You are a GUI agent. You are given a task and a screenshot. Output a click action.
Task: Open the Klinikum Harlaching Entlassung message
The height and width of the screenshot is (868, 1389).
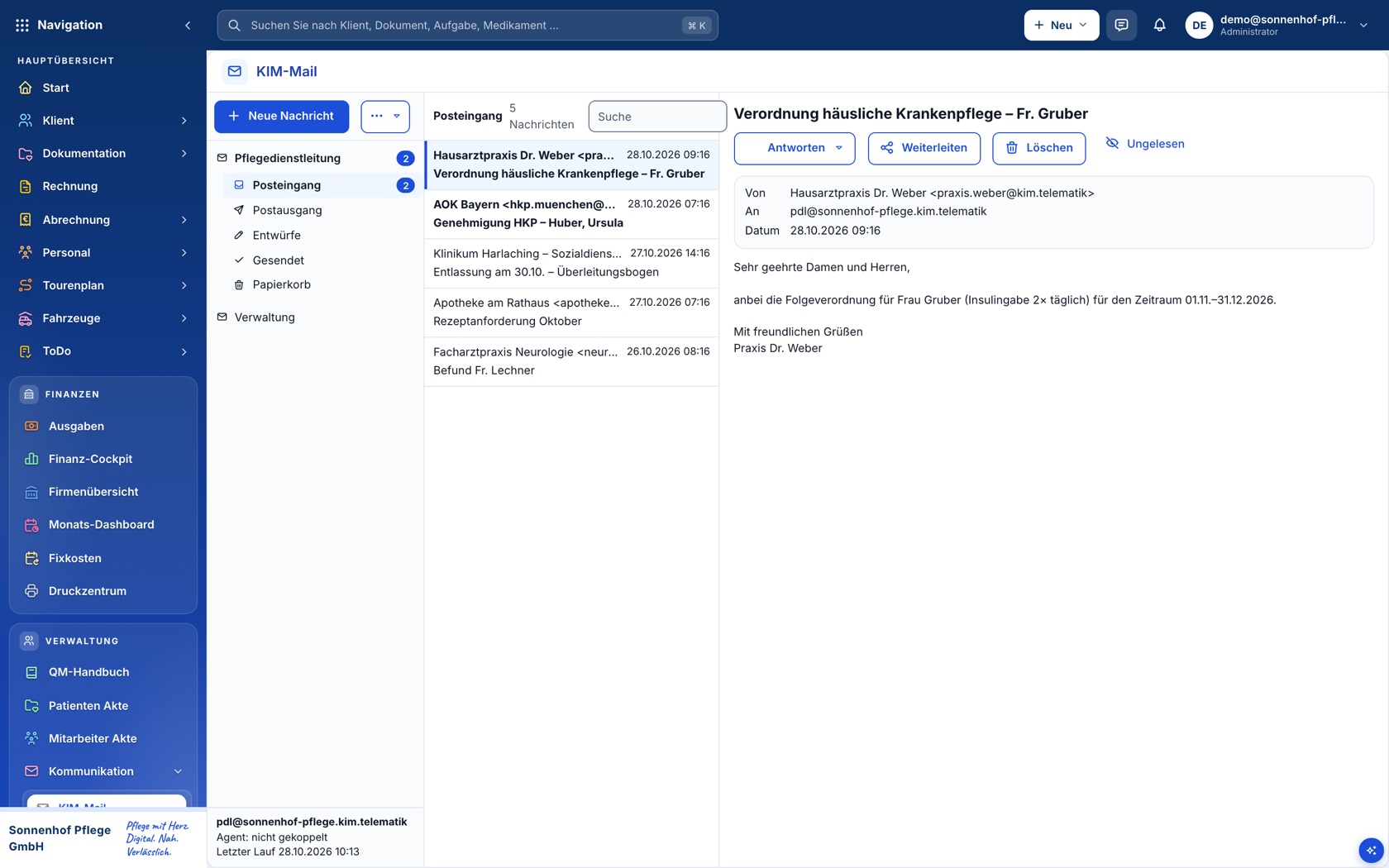coord(571,263)
